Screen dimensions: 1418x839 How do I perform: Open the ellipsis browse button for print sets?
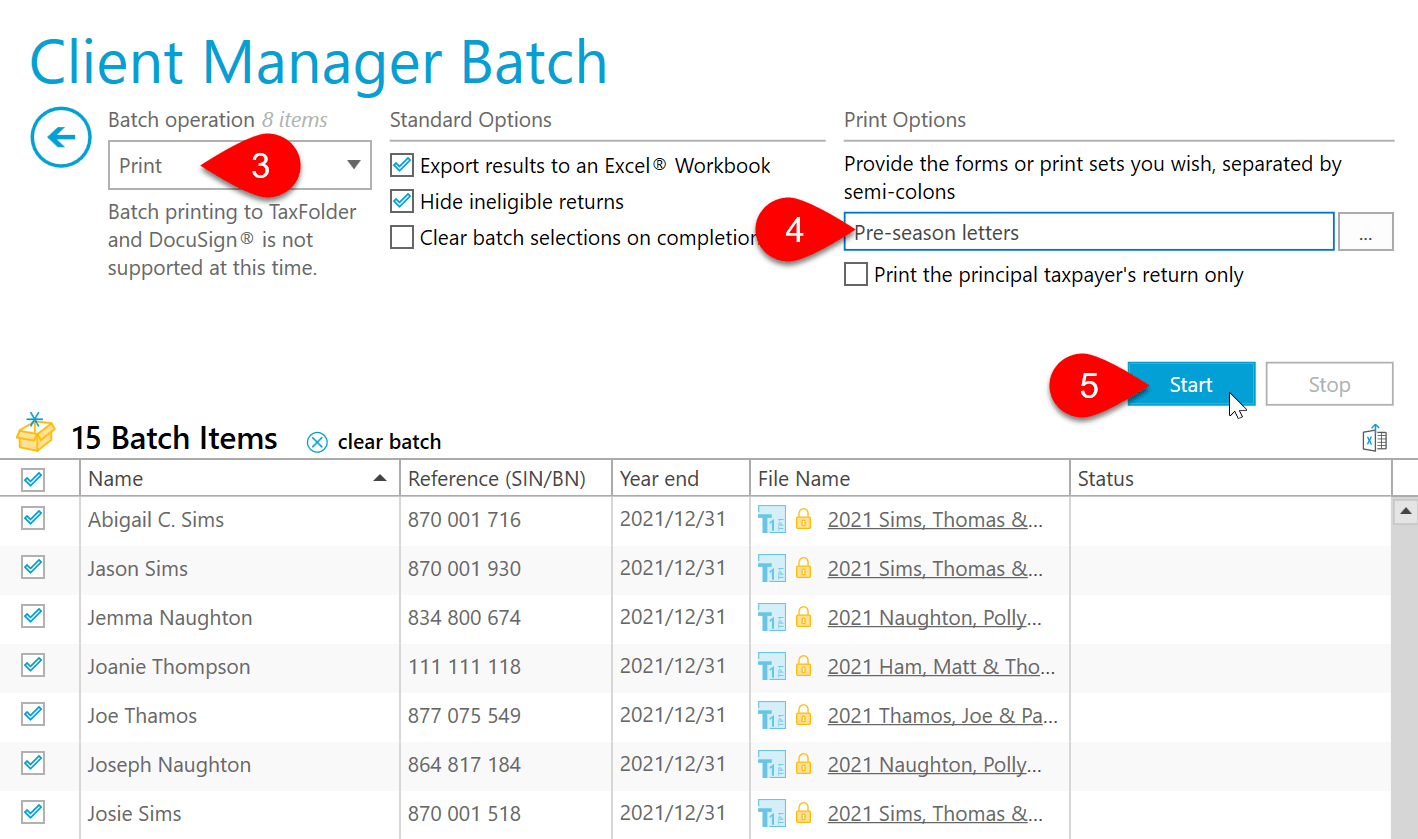(x=1365, y=233)
